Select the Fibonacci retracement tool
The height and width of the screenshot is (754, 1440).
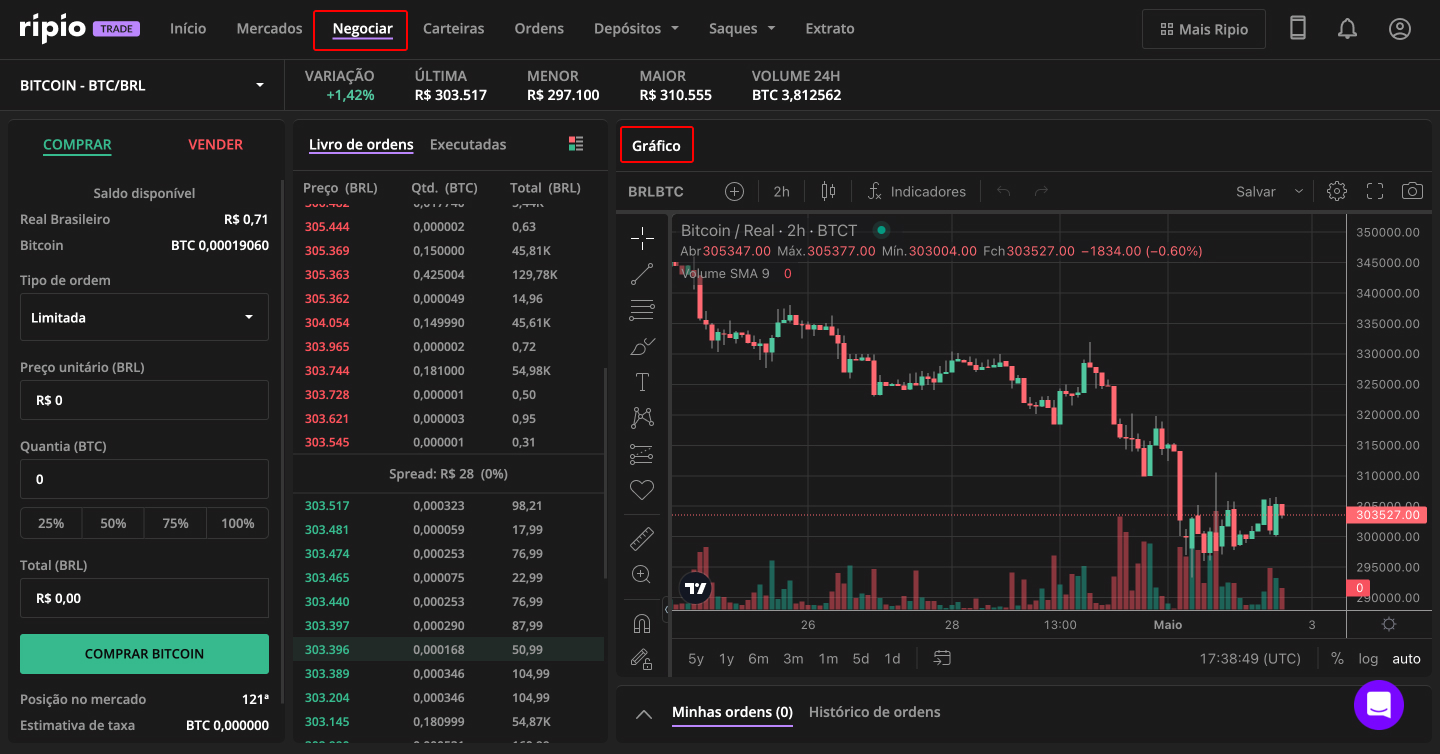click(642, 310)
